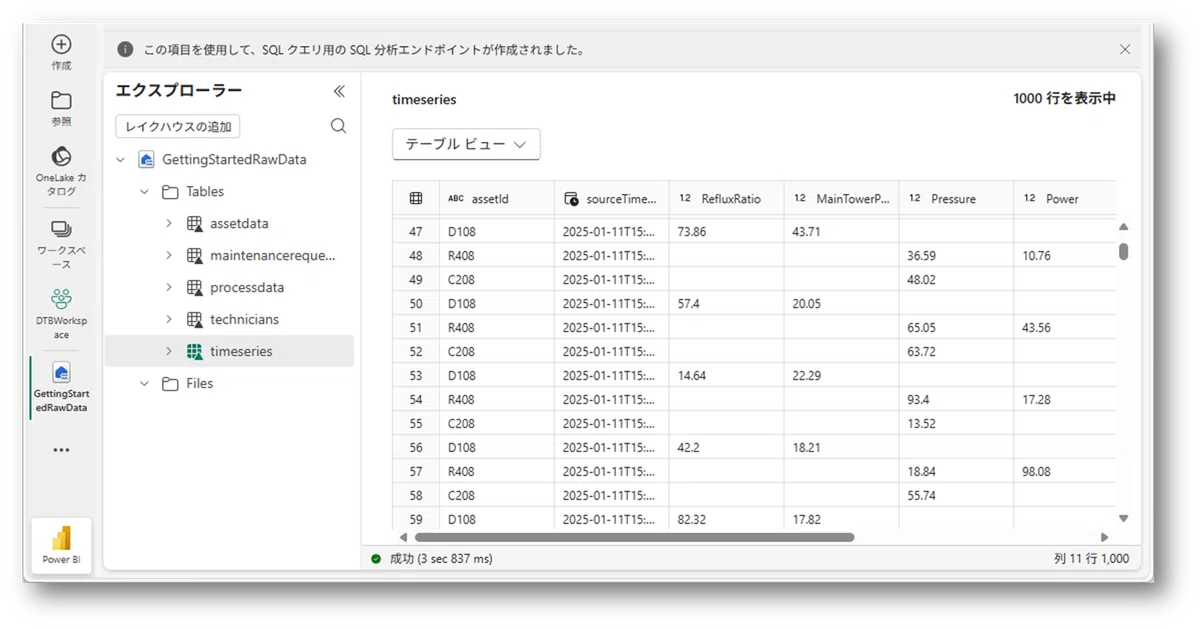The image size is (1200, 629).
Task: Click the Pressure column header
Action: pos(956,198)
